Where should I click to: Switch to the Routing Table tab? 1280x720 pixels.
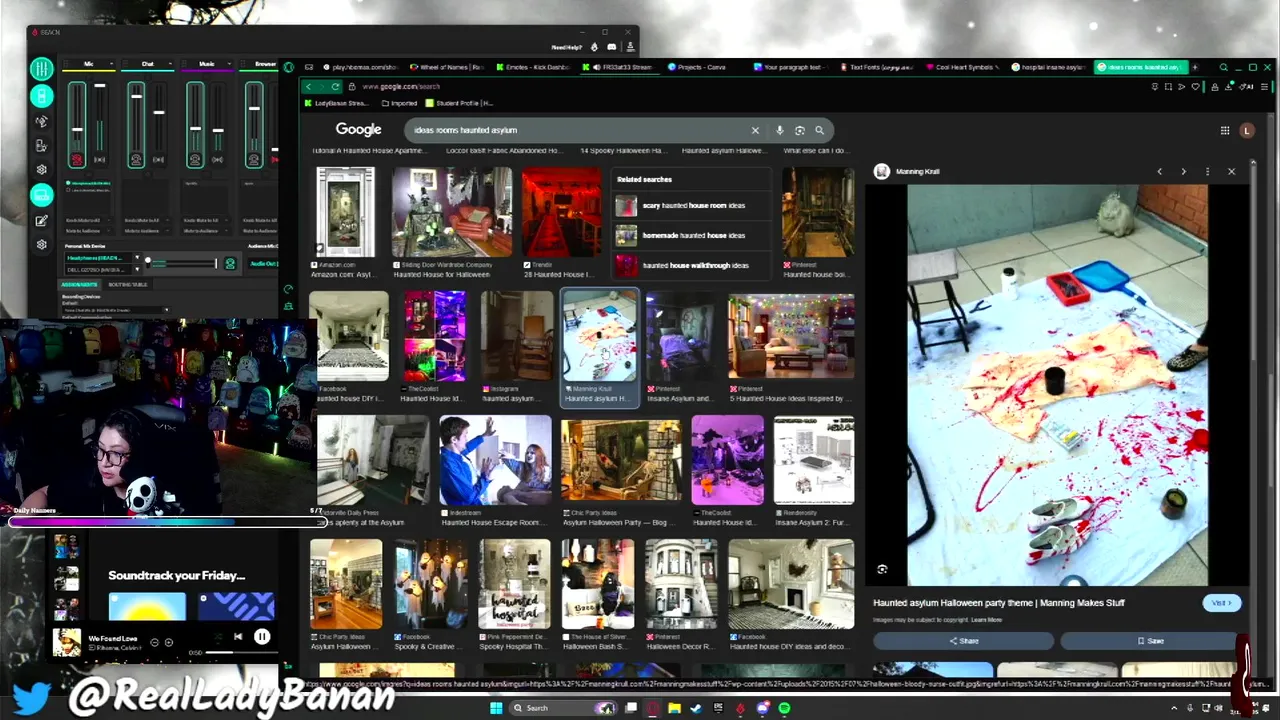[128, 285]
